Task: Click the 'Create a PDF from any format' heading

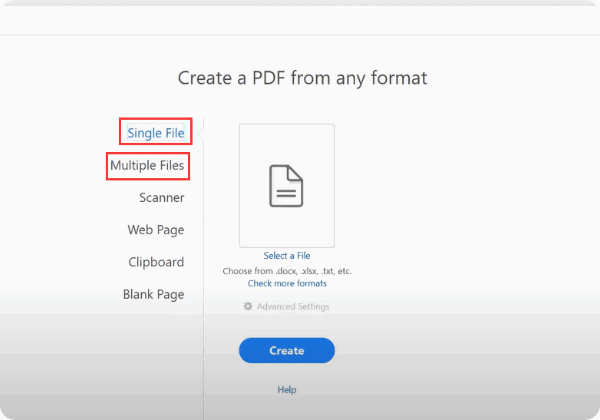Action: tap(302, 78)
